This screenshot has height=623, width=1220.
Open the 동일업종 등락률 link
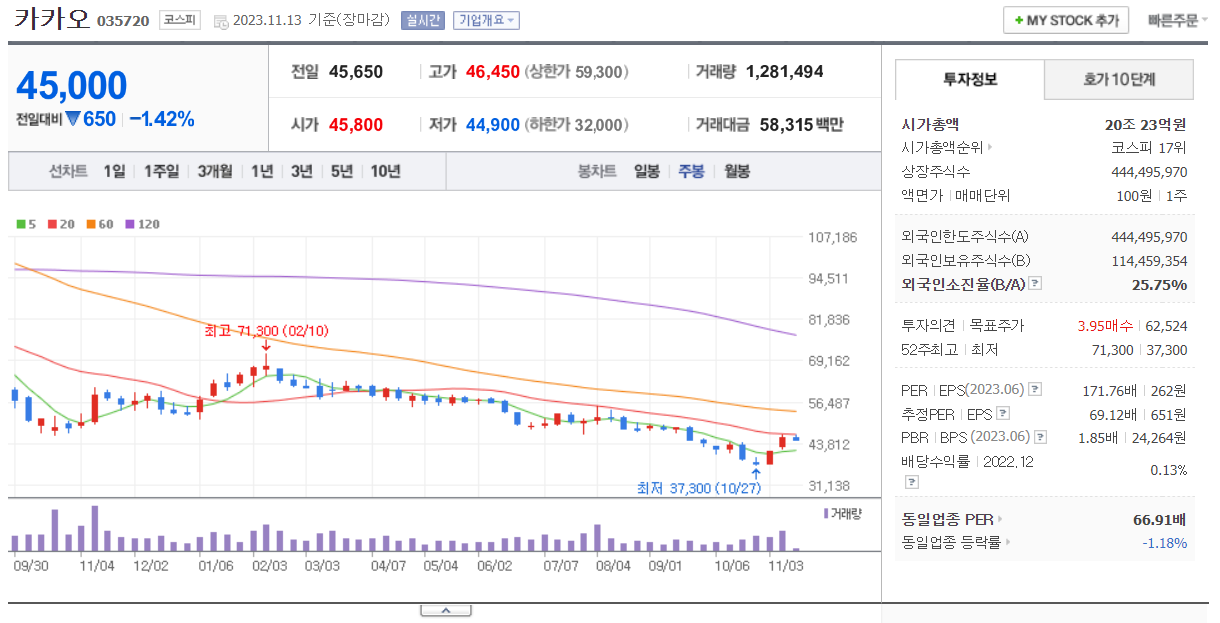(951, 543)
